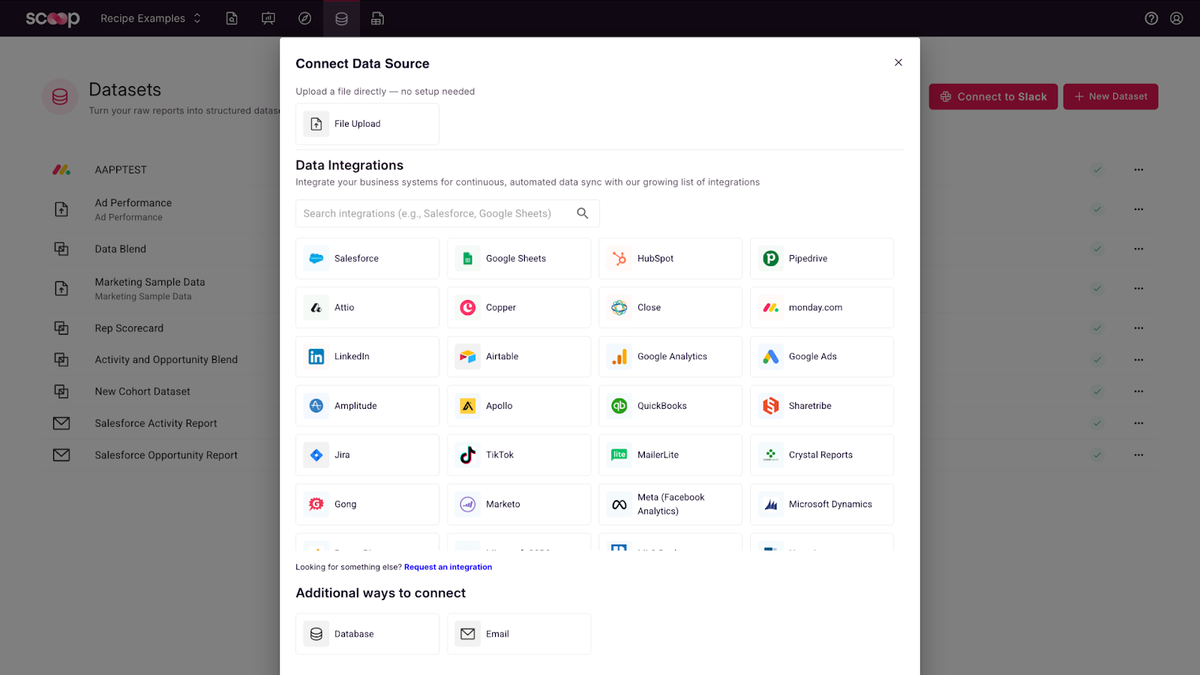Select the Salesforce integration tile
This screenshot has height=675, width=1200.
coord(367,258)
